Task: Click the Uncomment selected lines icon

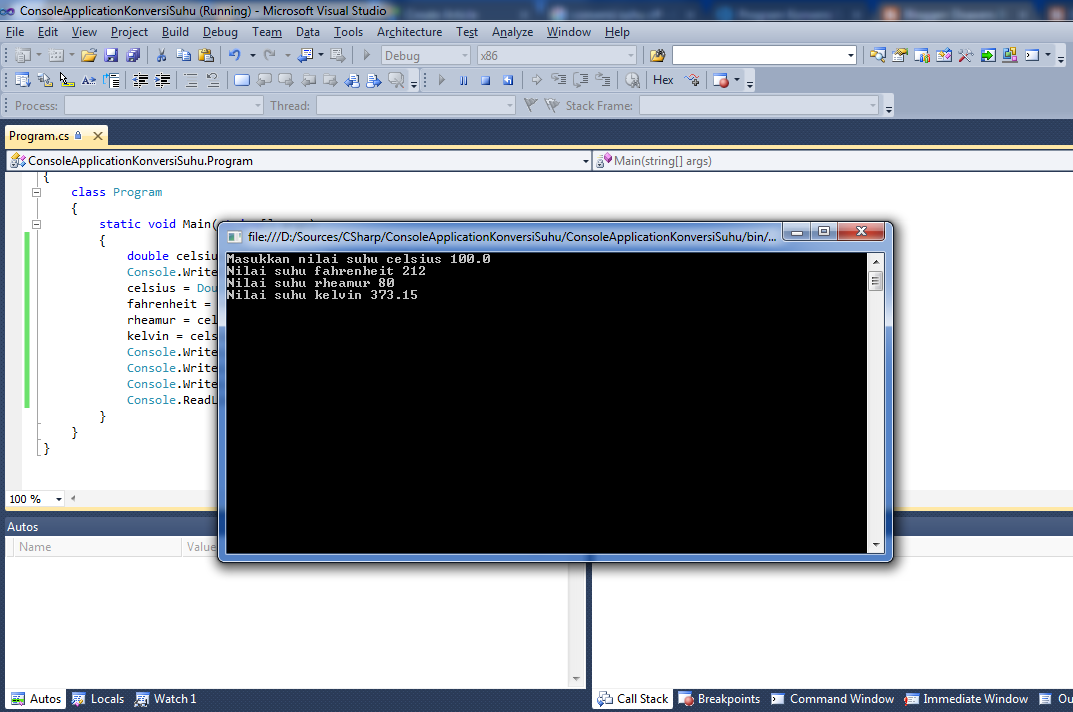Action: tap(213, 80)
